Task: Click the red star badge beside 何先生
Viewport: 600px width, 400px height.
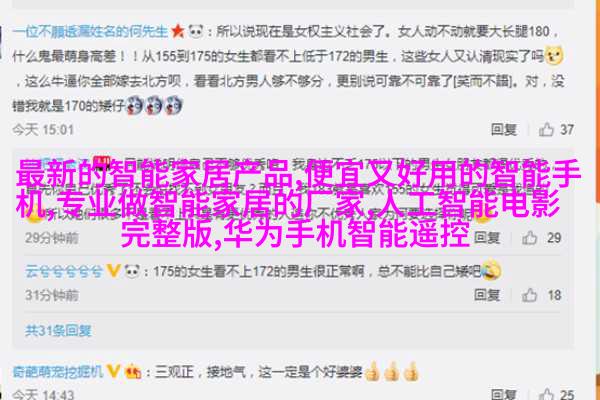Action: tap(178, 31)
